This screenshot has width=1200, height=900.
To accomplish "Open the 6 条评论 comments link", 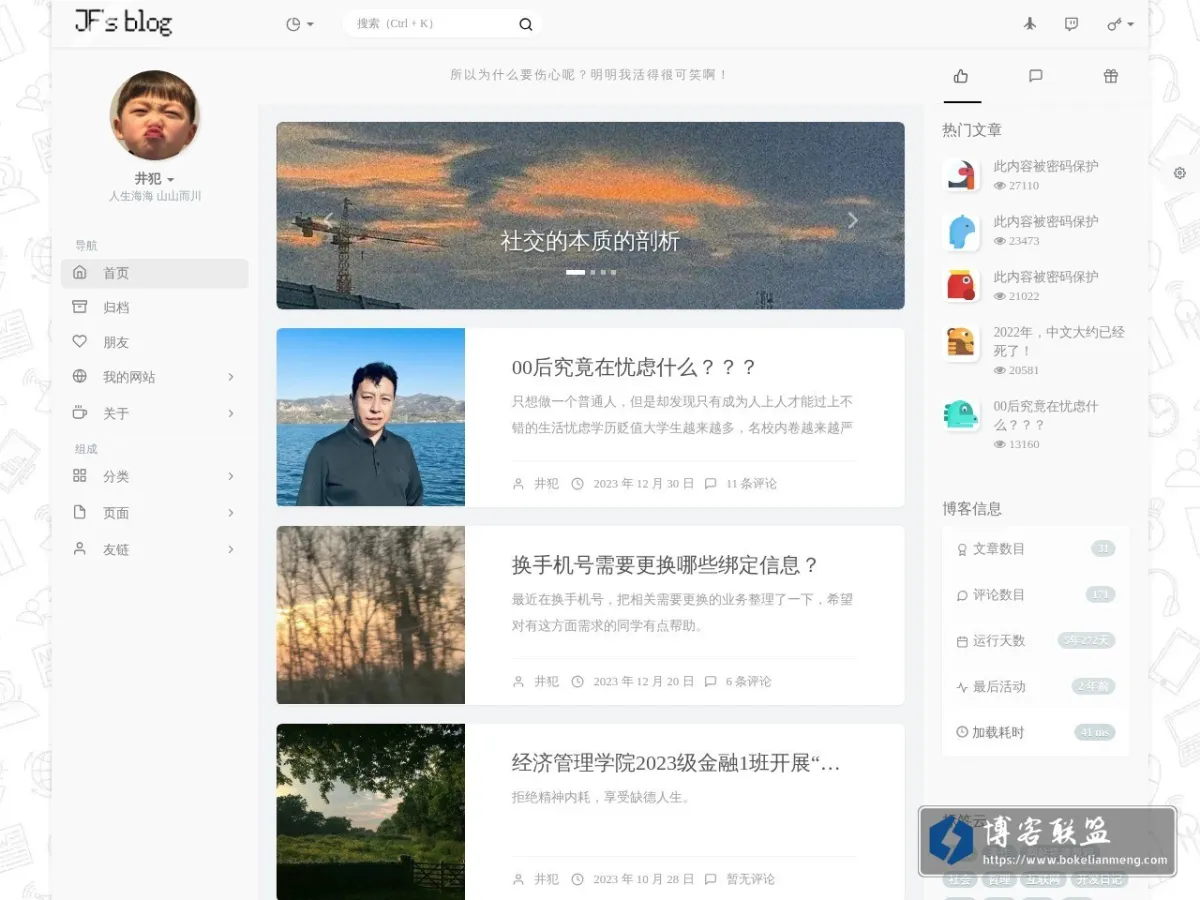I will 748,681.
